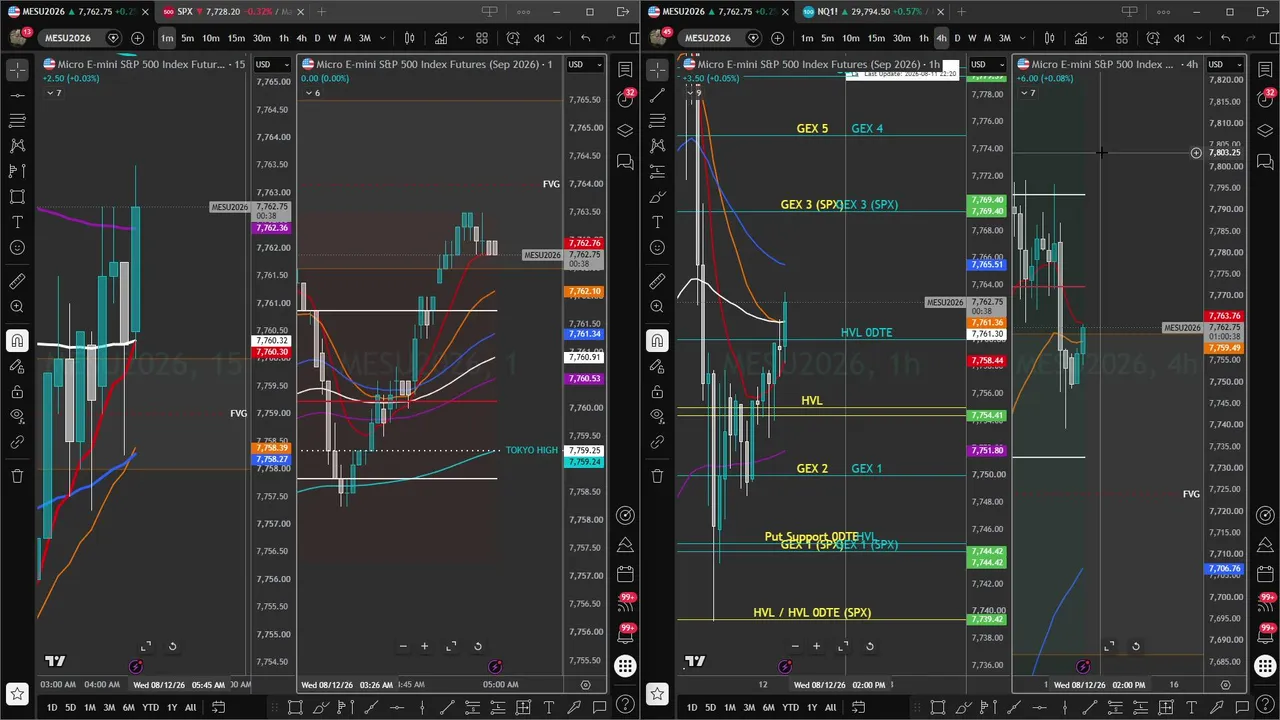The height and width of the screenshot is (720, 1280).
Task: Toggle magnet mode in left window
Action: click(17, 341)
